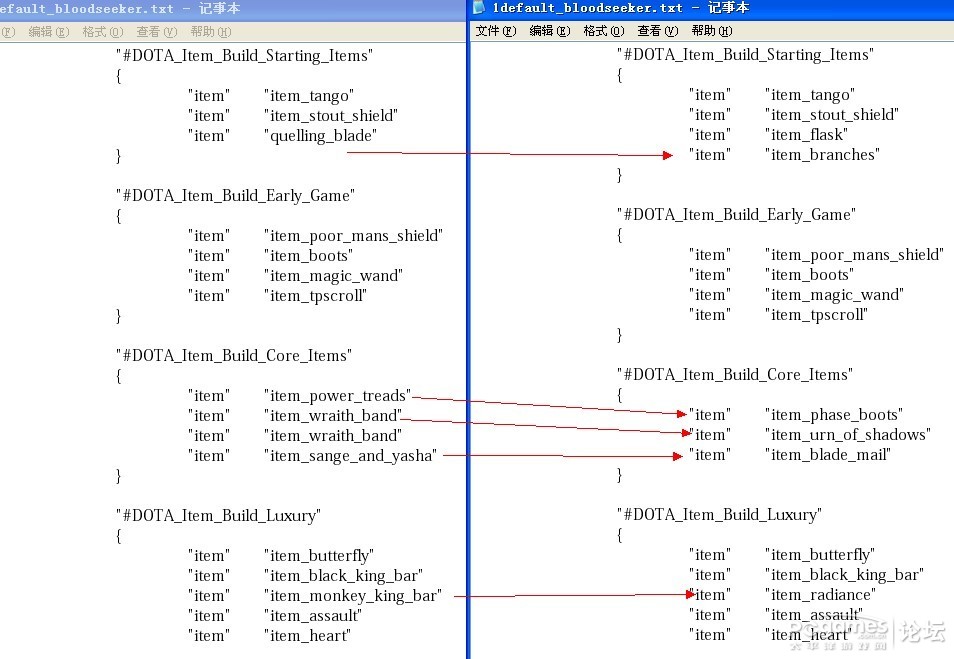Click "item_tpscroll" in the right window
The width and height of the screenshot is (954, 659).
click(817, 316)
